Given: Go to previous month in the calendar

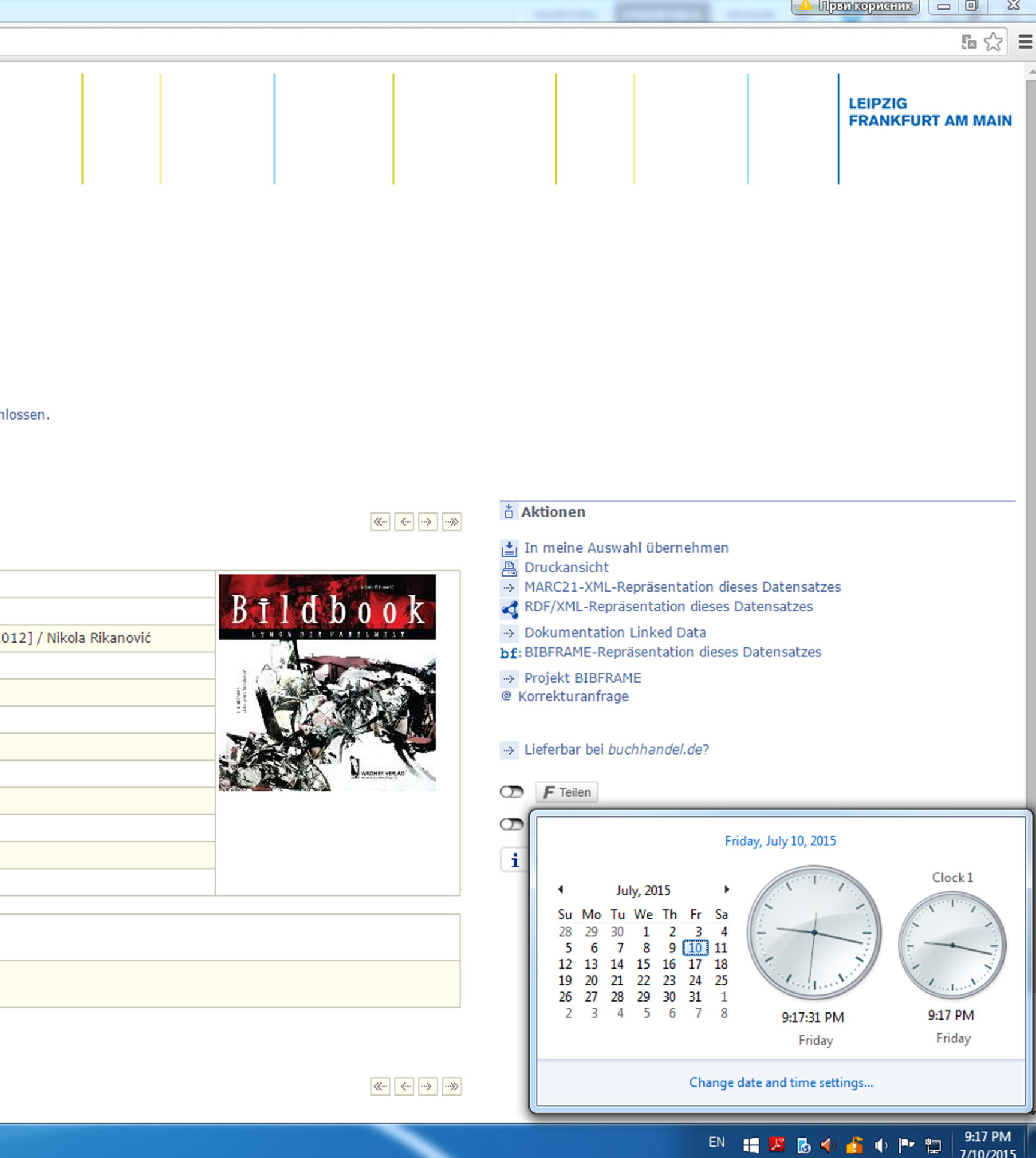Looking at the screenshot, I should 560,889.
